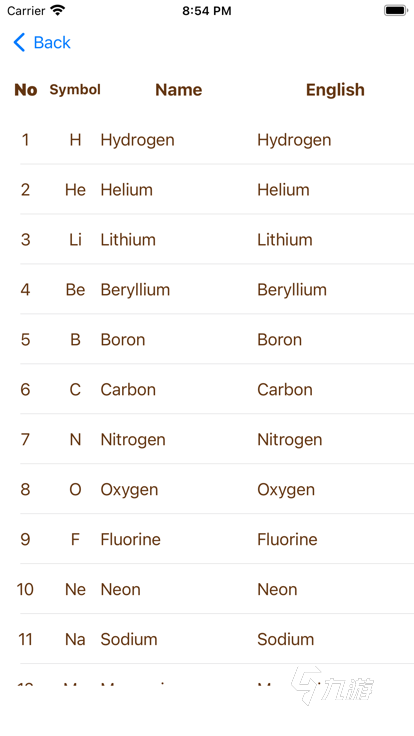Screen dimensions: 414x736
Task: Tap the Nitrogen row
Action: click(x=207, y=439)
